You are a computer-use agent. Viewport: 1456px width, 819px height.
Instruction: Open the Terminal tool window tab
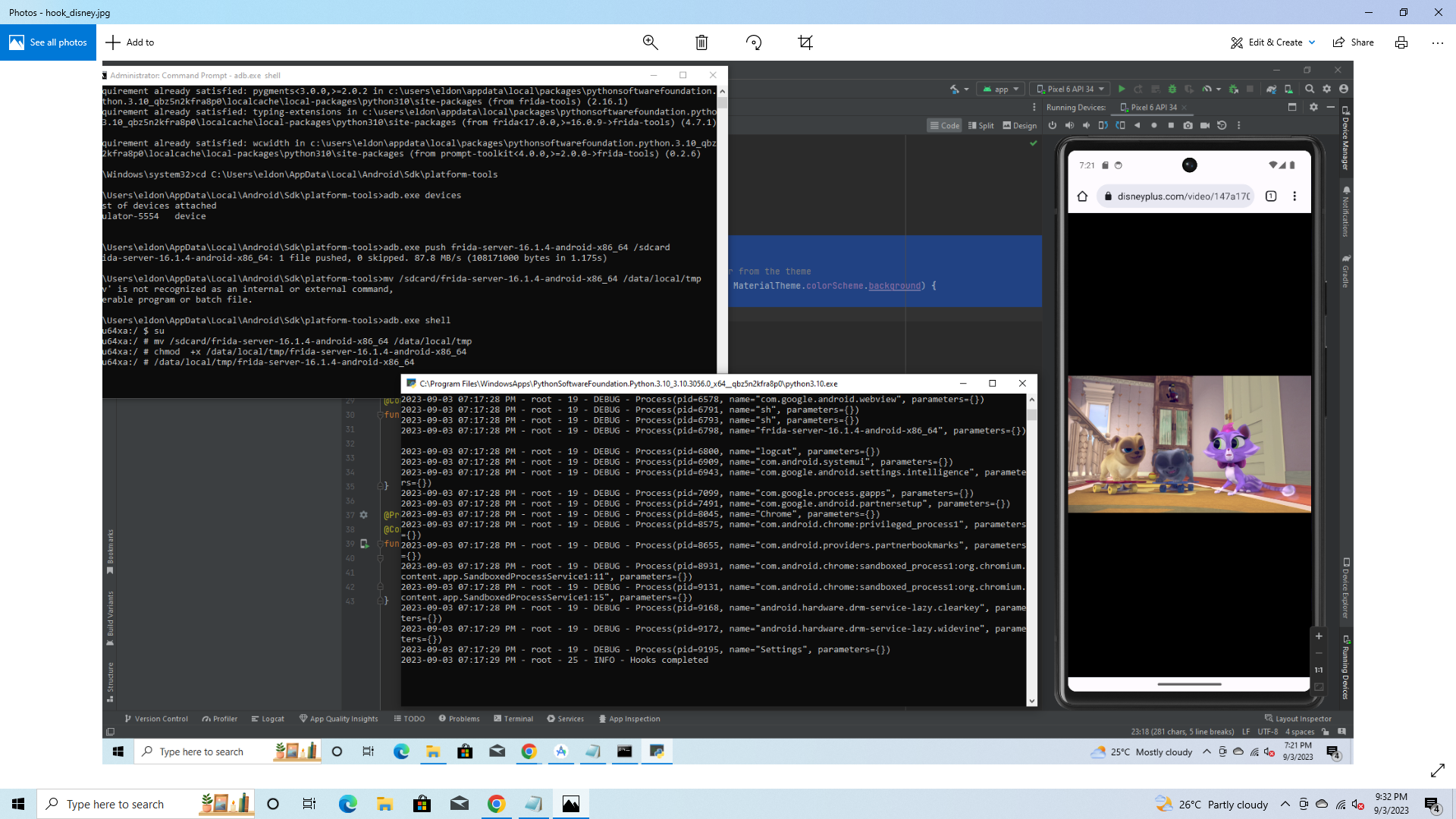pos(513,719)
